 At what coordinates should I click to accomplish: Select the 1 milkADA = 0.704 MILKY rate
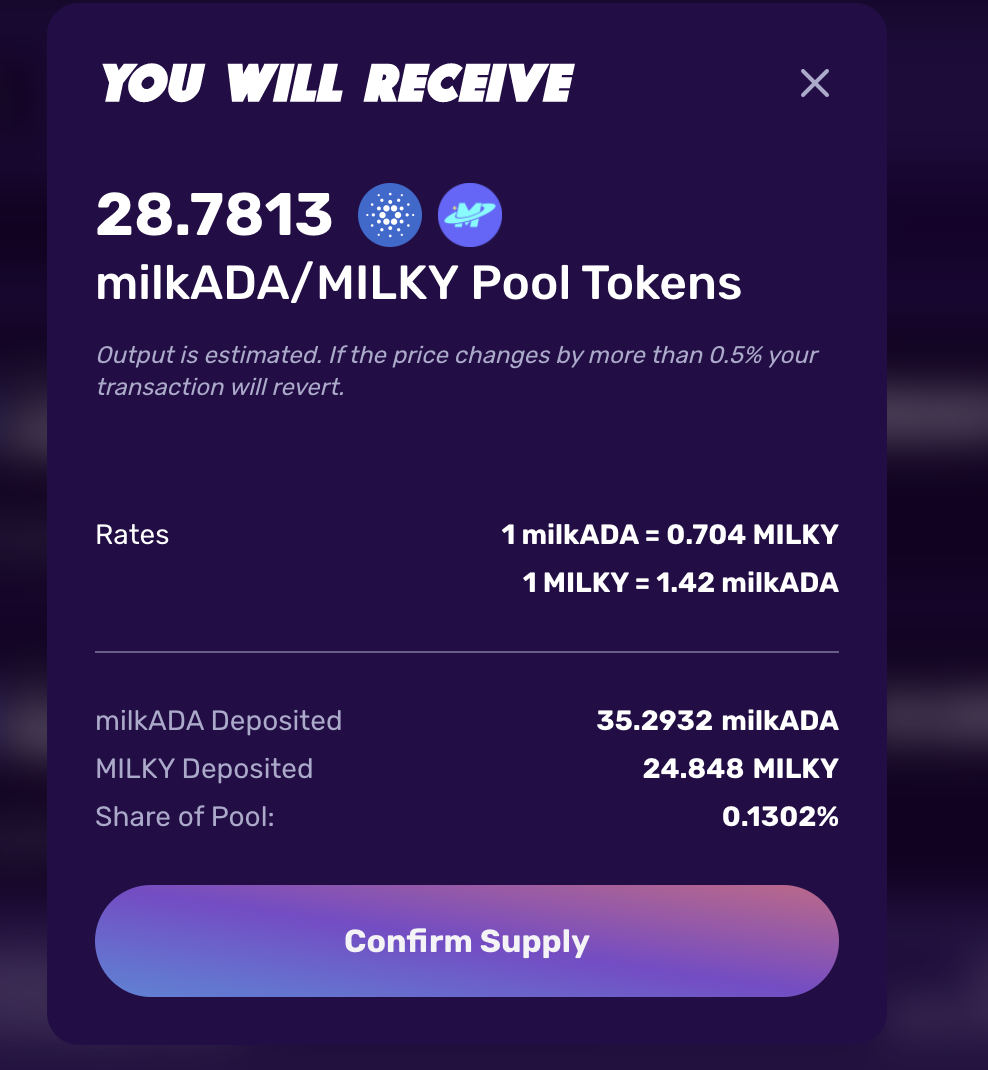(669, 535)
